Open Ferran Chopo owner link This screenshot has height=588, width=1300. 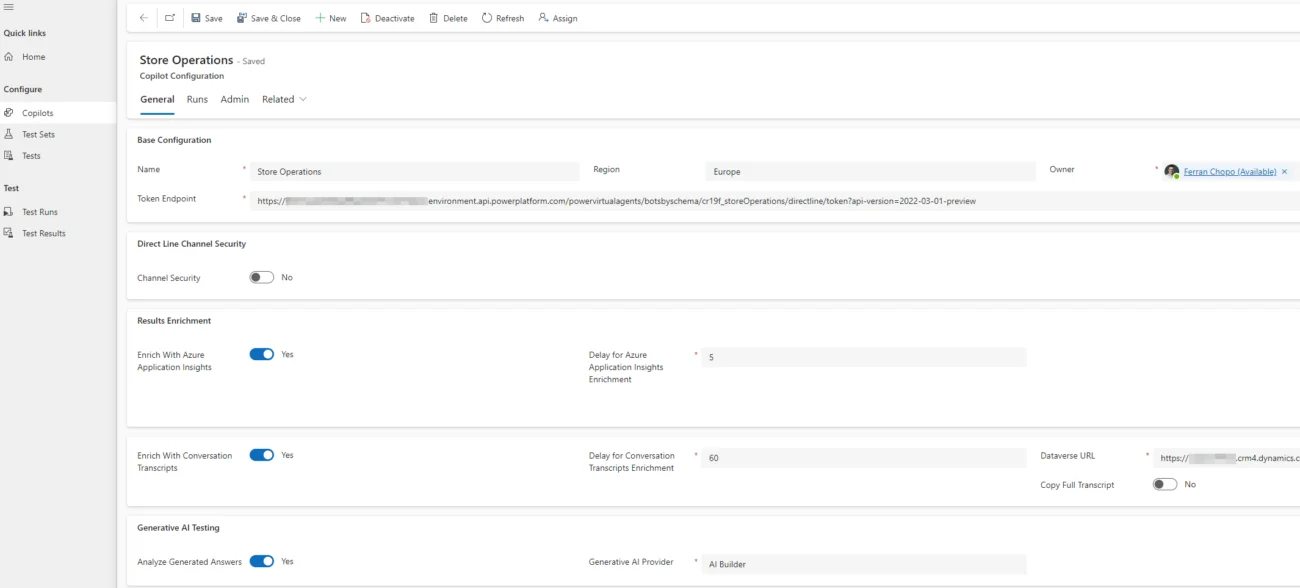click(x=1230, y=172)
